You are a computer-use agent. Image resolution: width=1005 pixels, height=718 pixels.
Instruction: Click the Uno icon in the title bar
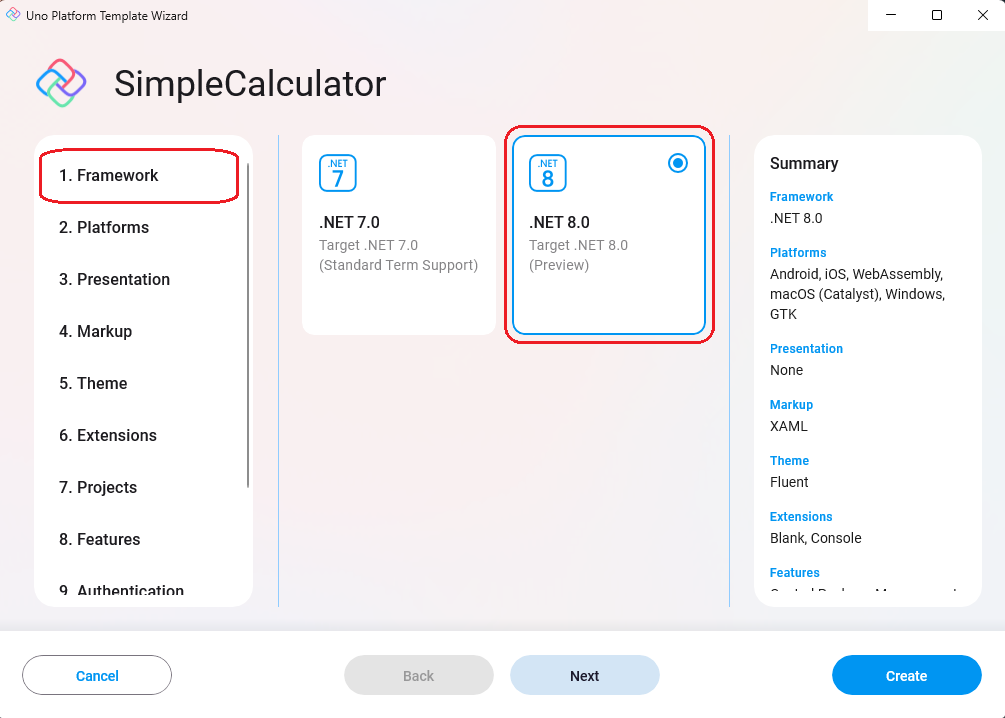[12, 15]
